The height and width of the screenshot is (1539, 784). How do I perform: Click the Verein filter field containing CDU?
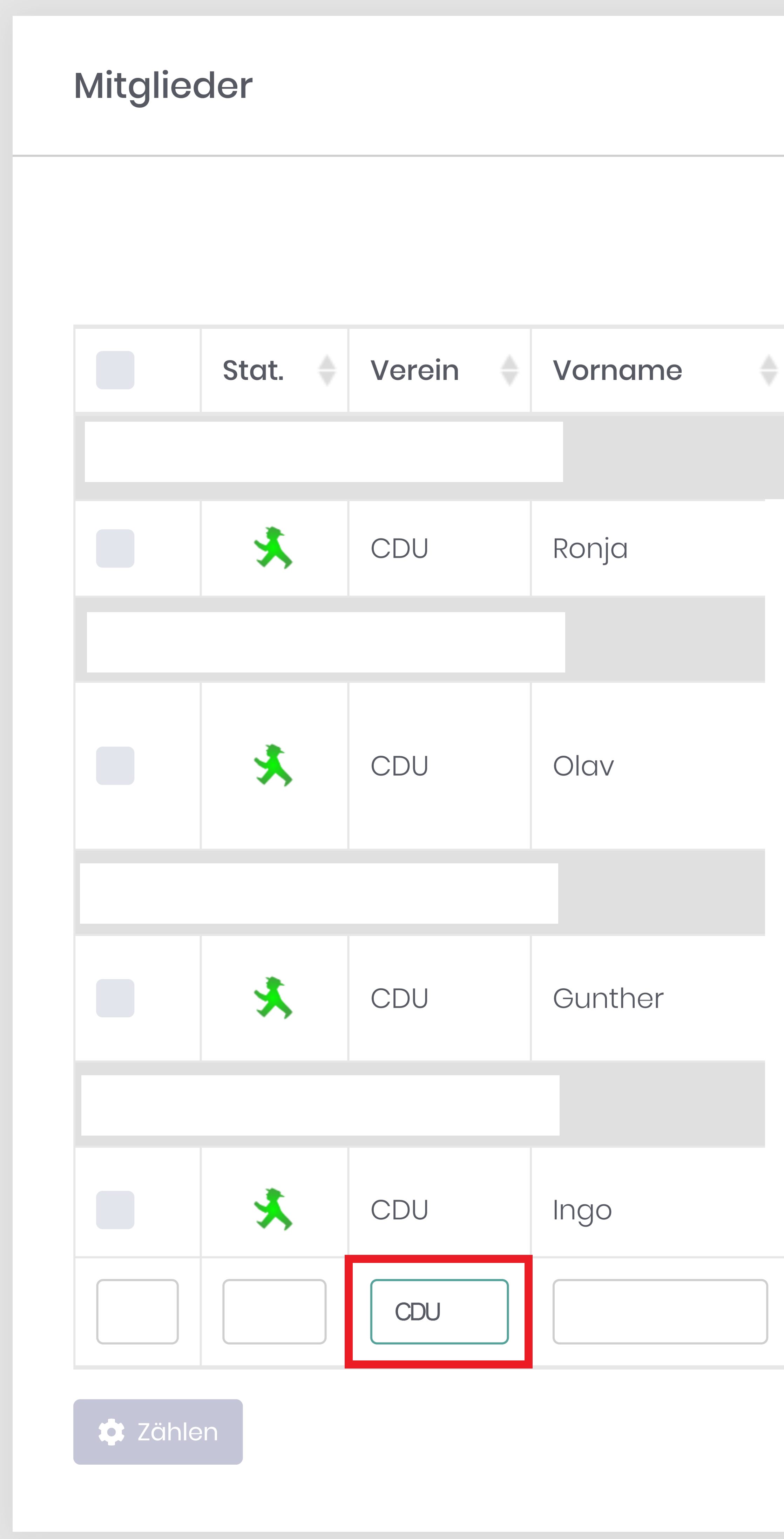click(x=439, y=1311)
